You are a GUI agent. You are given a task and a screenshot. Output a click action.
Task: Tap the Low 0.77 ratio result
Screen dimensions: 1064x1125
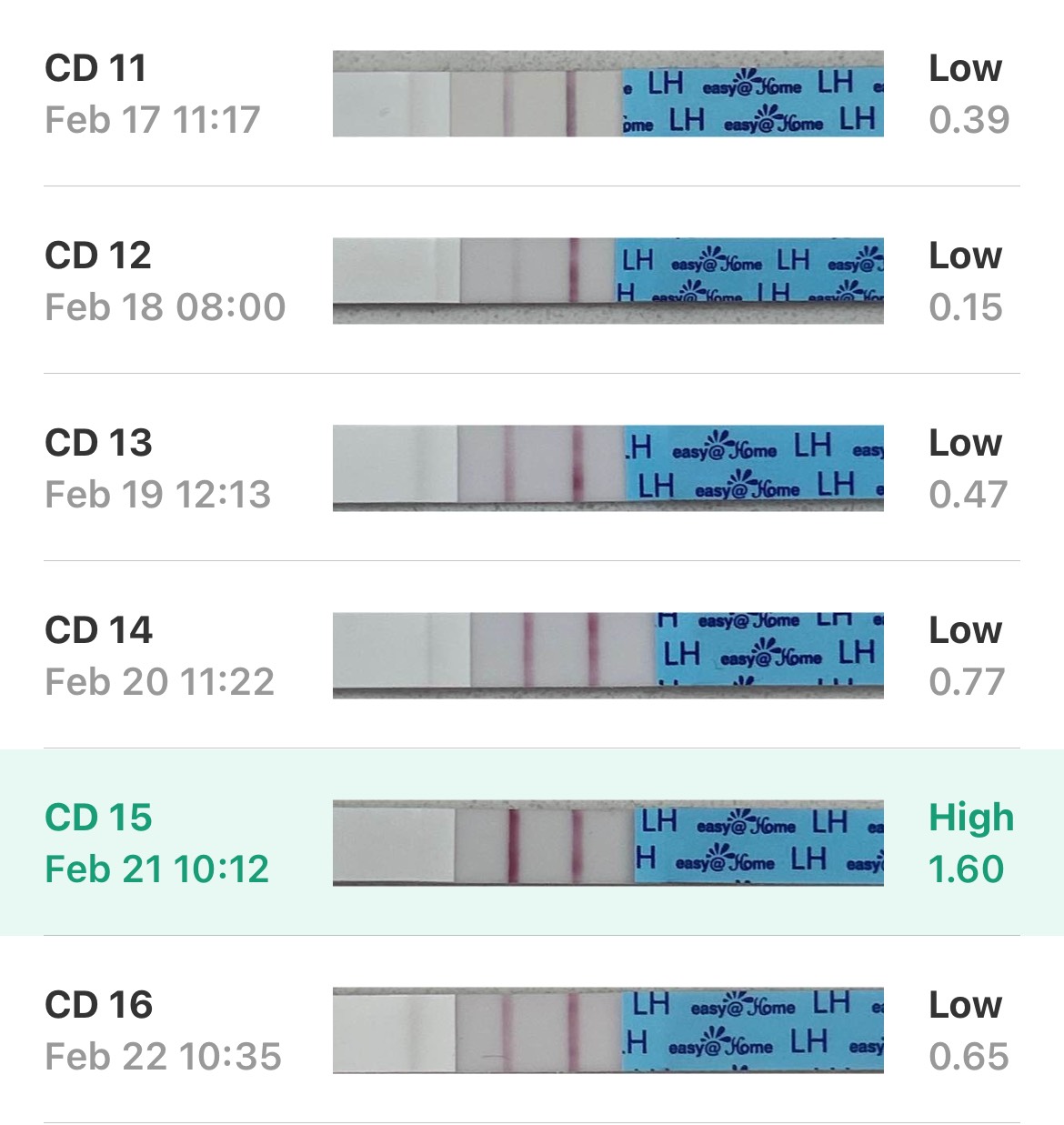pyautogui.click(x=966, y=656)
